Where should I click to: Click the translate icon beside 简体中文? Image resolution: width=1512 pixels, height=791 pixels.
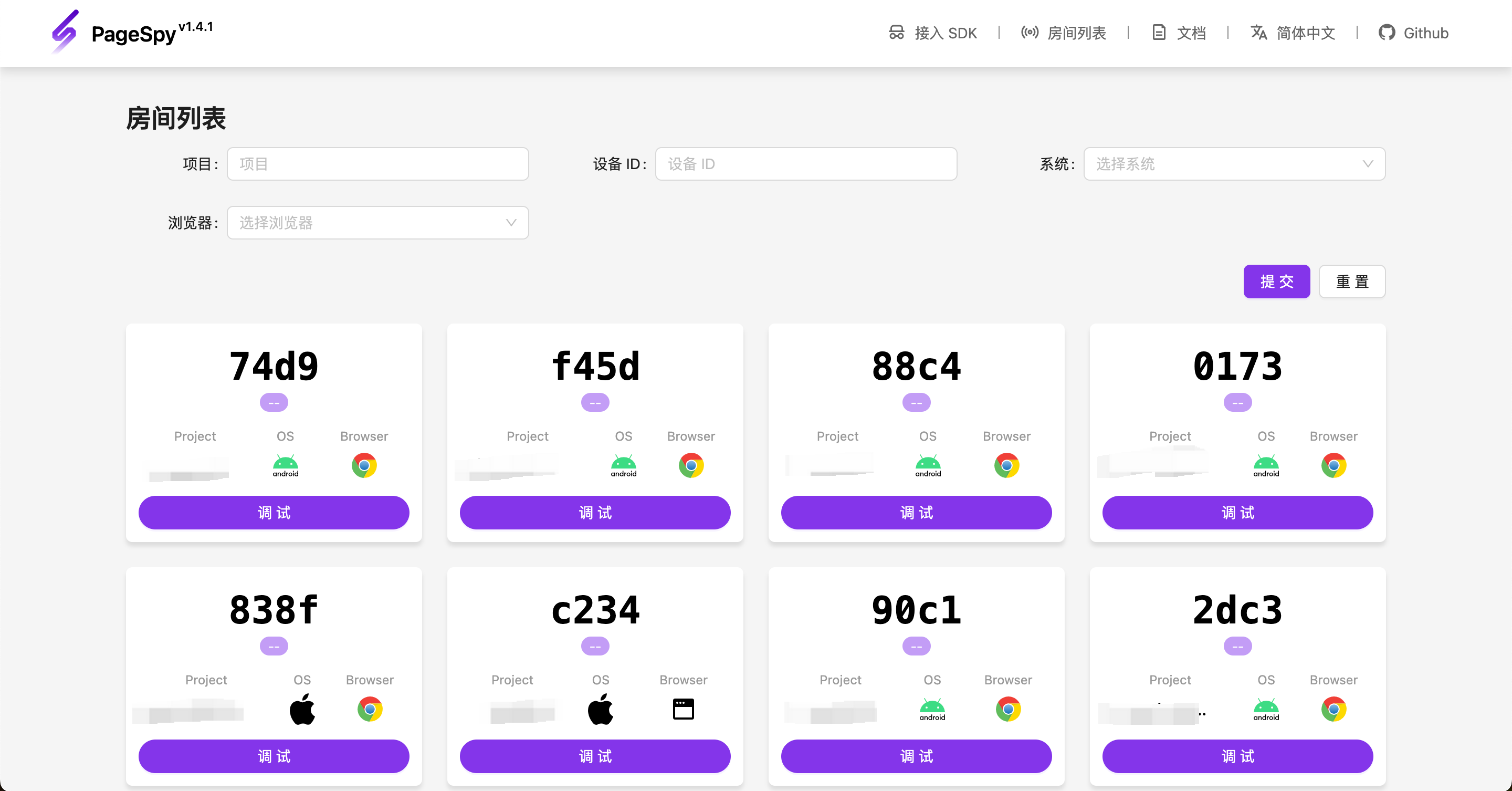[1259, 33]
